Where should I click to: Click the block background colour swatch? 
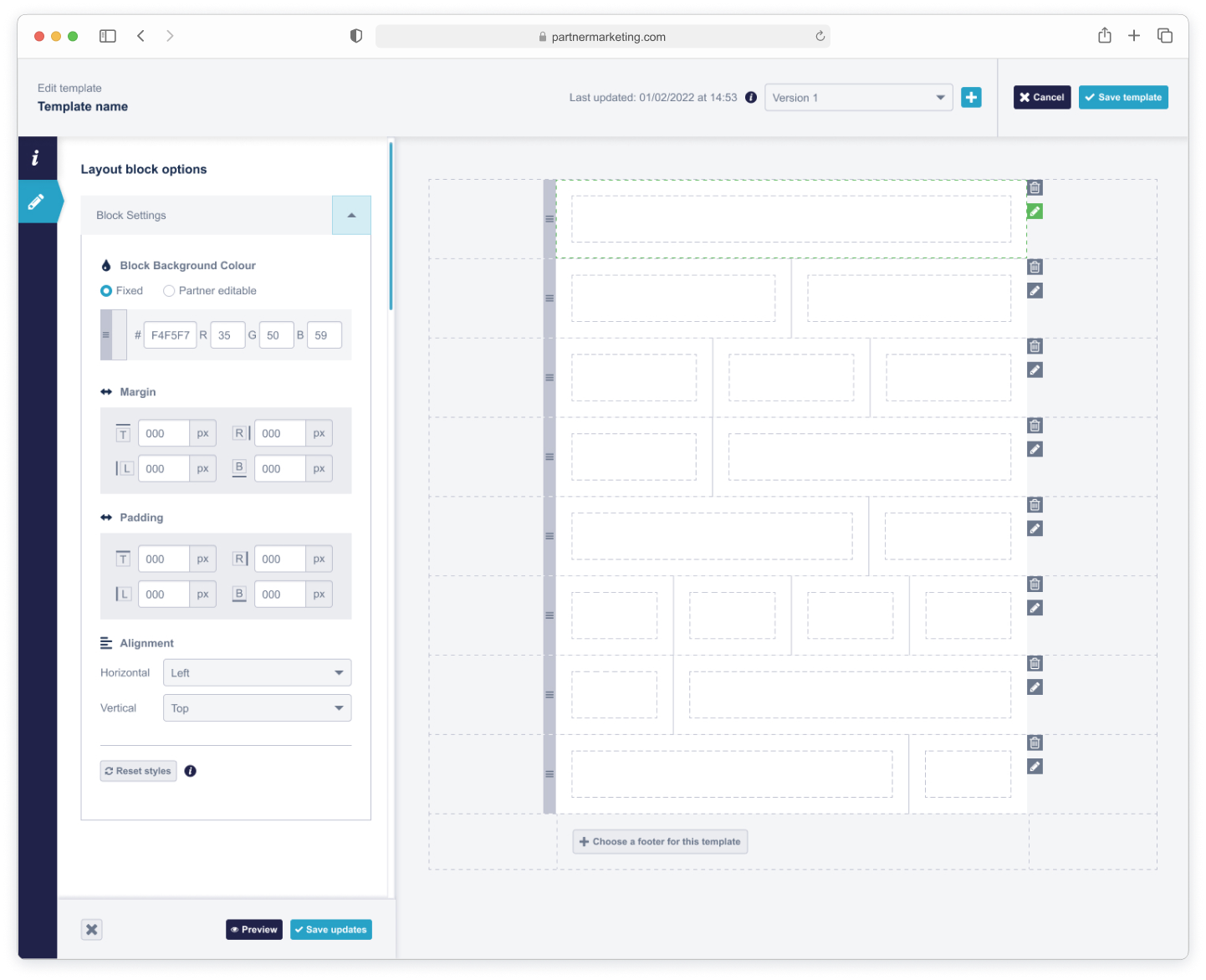coord(114,335)
